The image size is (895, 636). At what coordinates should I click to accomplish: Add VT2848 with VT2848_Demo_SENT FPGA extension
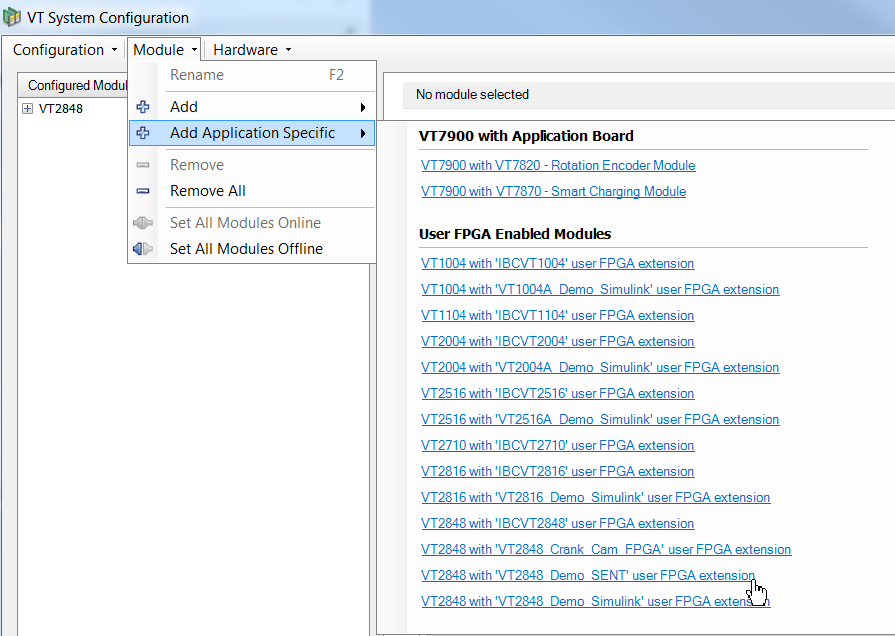tap(588, 576)
